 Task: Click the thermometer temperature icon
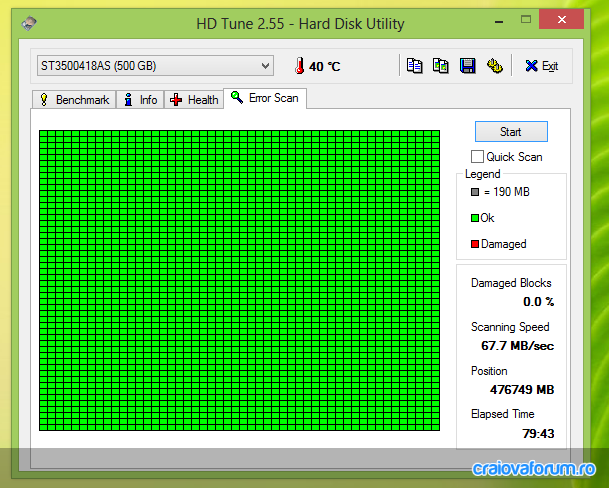(299, 66)
